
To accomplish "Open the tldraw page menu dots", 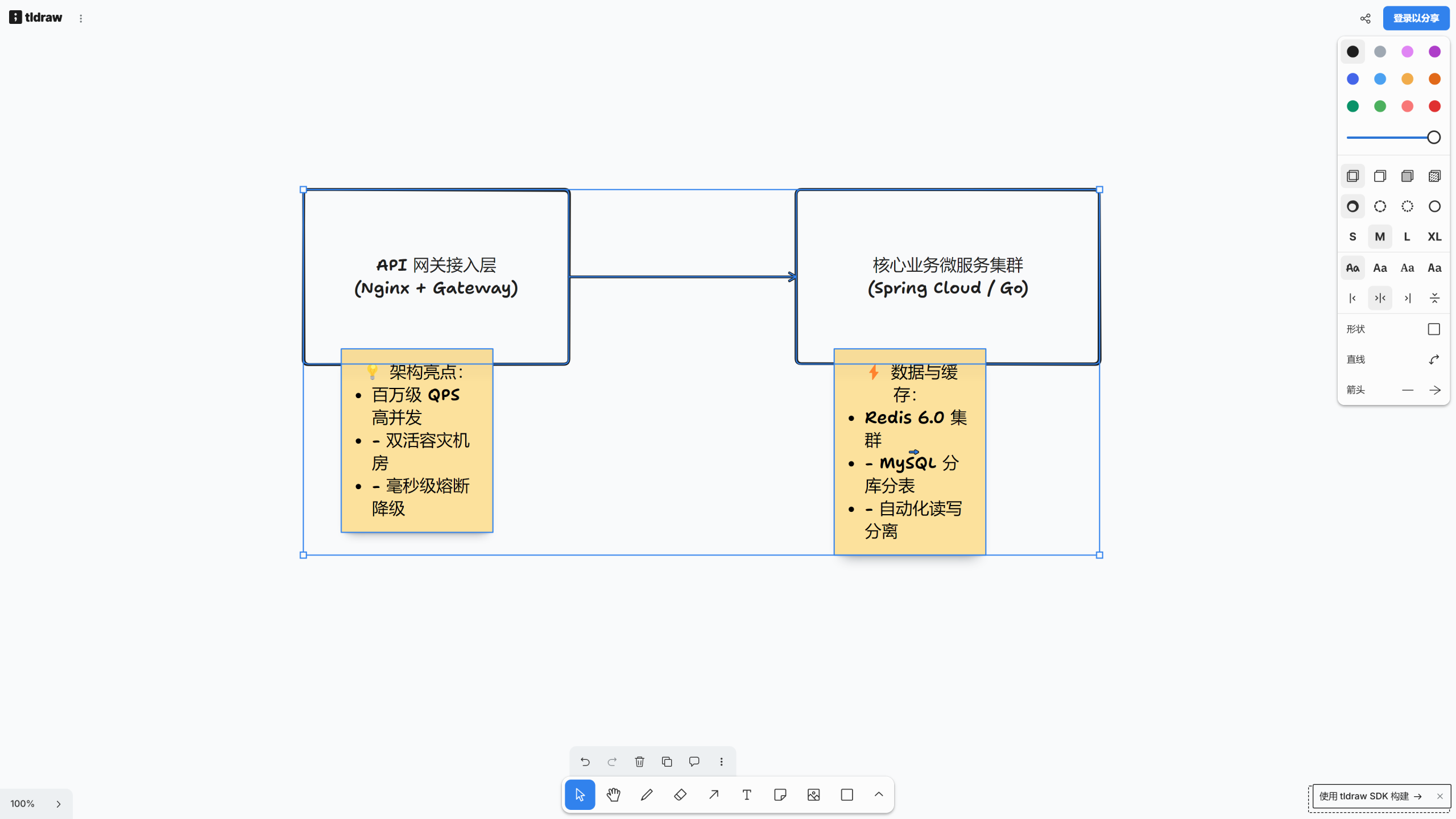I will point(81,18).
